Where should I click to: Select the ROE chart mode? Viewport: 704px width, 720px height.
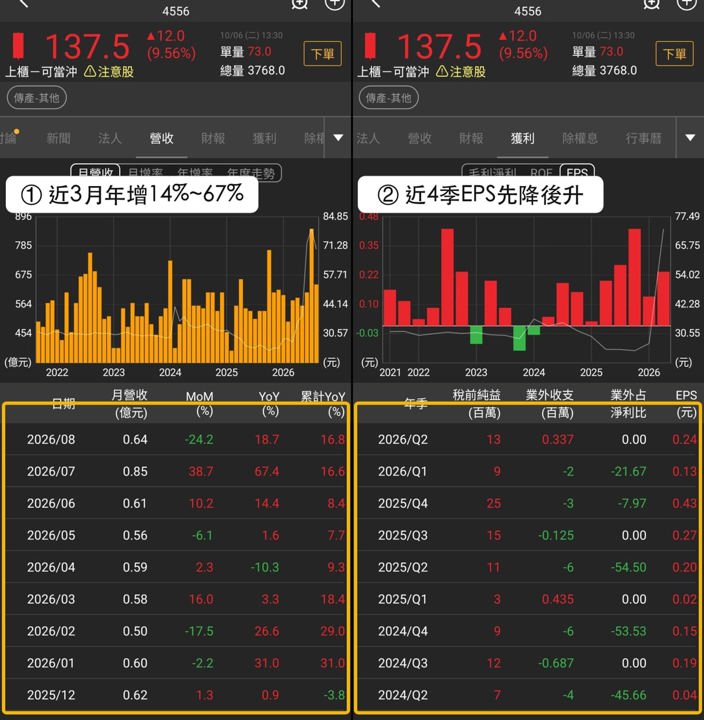(x=541, y=173)
